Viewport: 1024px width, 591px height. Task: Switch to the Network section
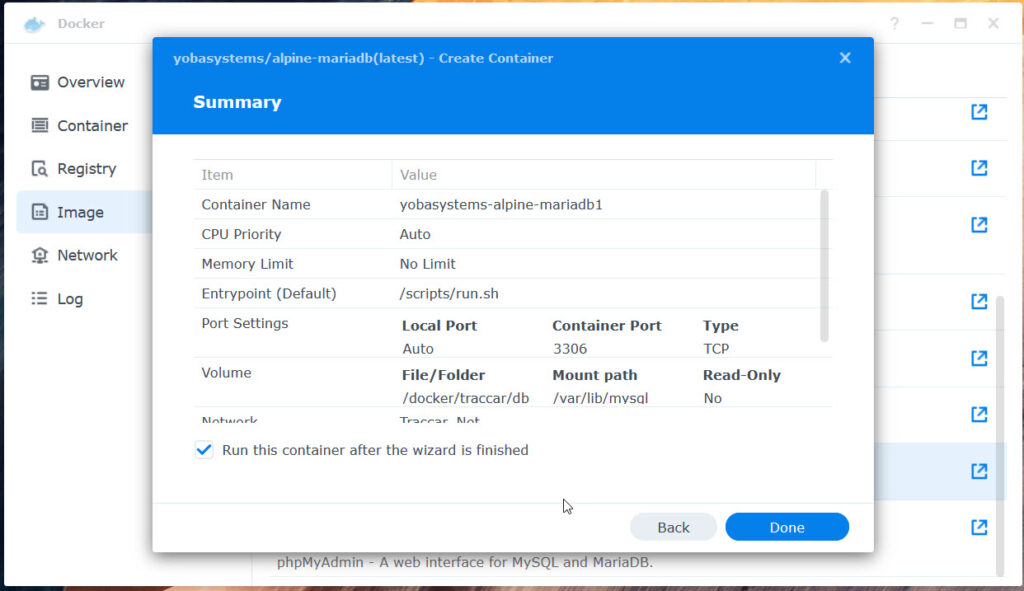click(75, 255)
